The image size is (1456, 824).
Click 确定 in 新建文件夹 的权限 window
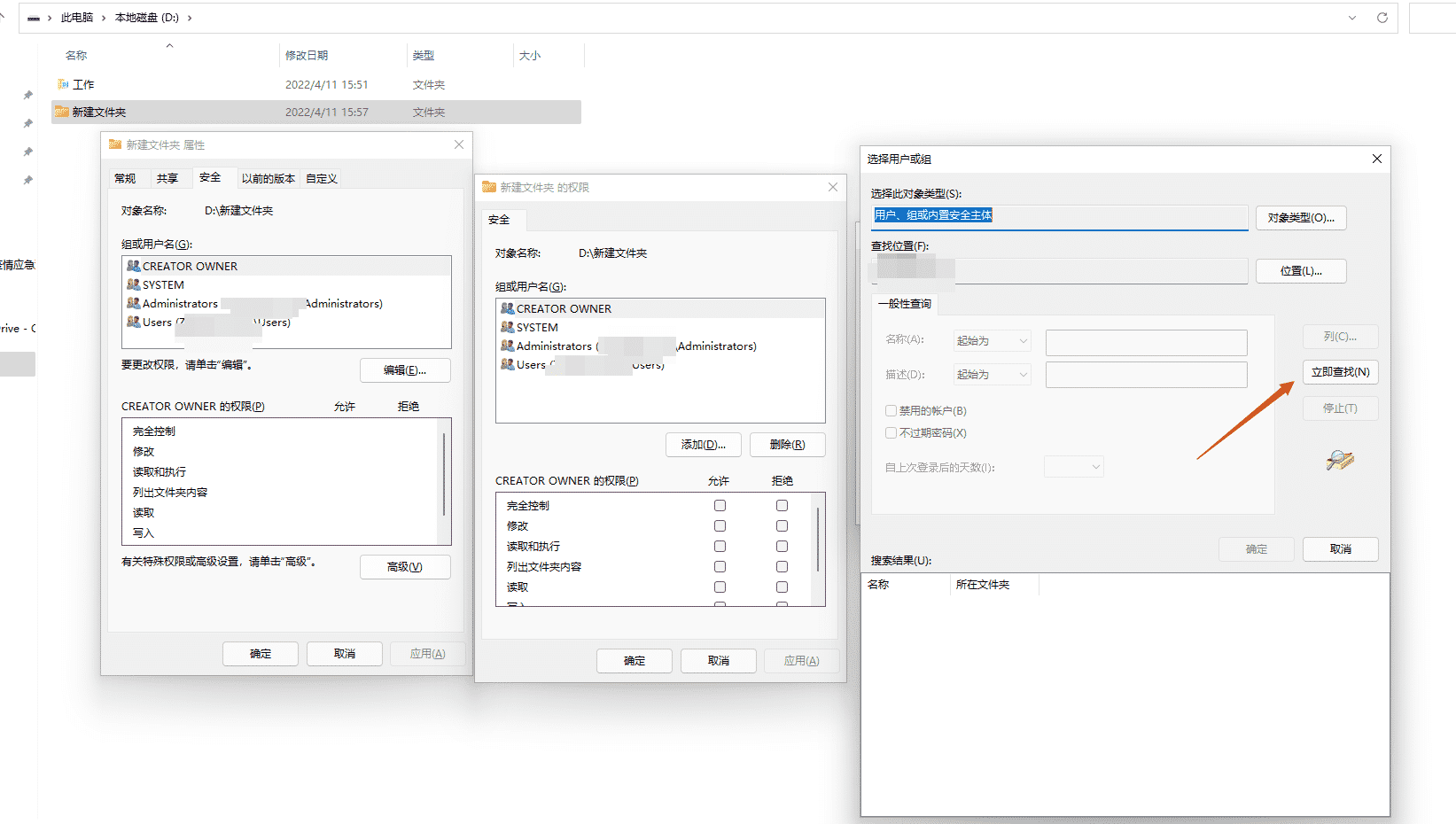[635, 661]
